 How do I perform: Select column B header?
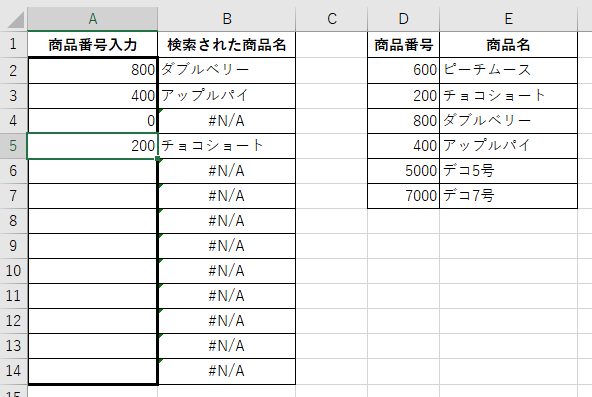click(x=227, y=18)
